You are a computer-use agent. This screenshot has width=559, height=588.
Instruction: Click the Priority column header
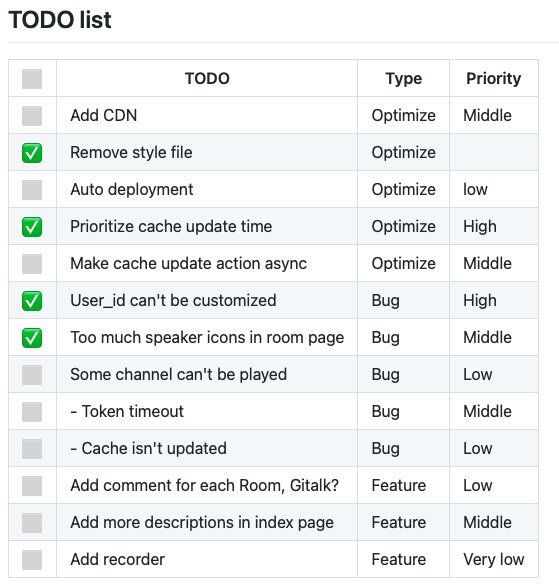(x=493, y=78)
